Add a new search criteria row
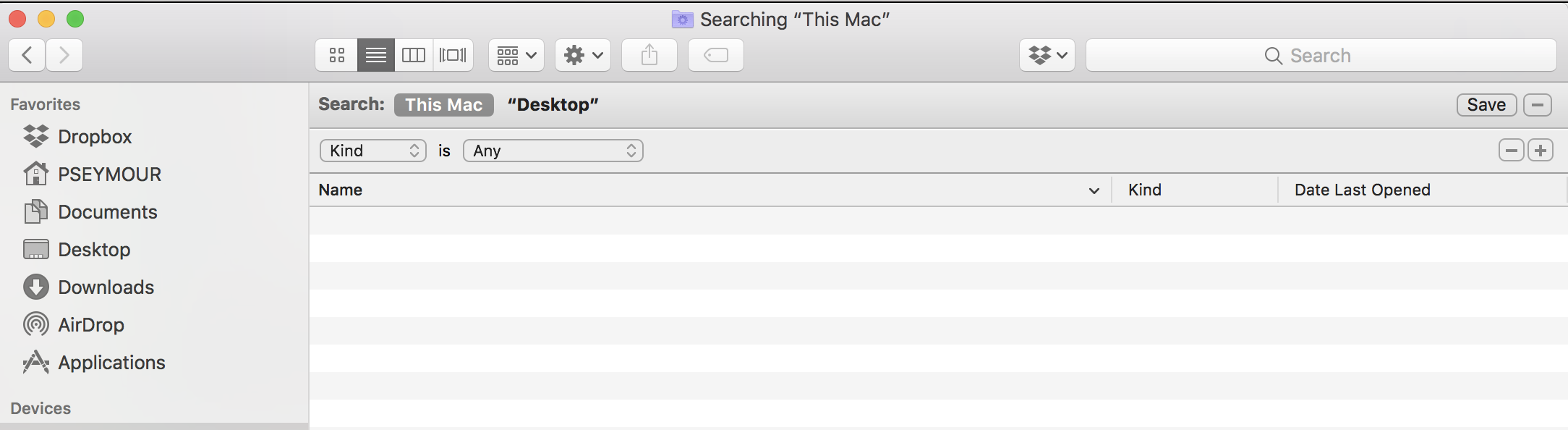This screenshot has height=430, width=1568. (x=1541, y=151)
